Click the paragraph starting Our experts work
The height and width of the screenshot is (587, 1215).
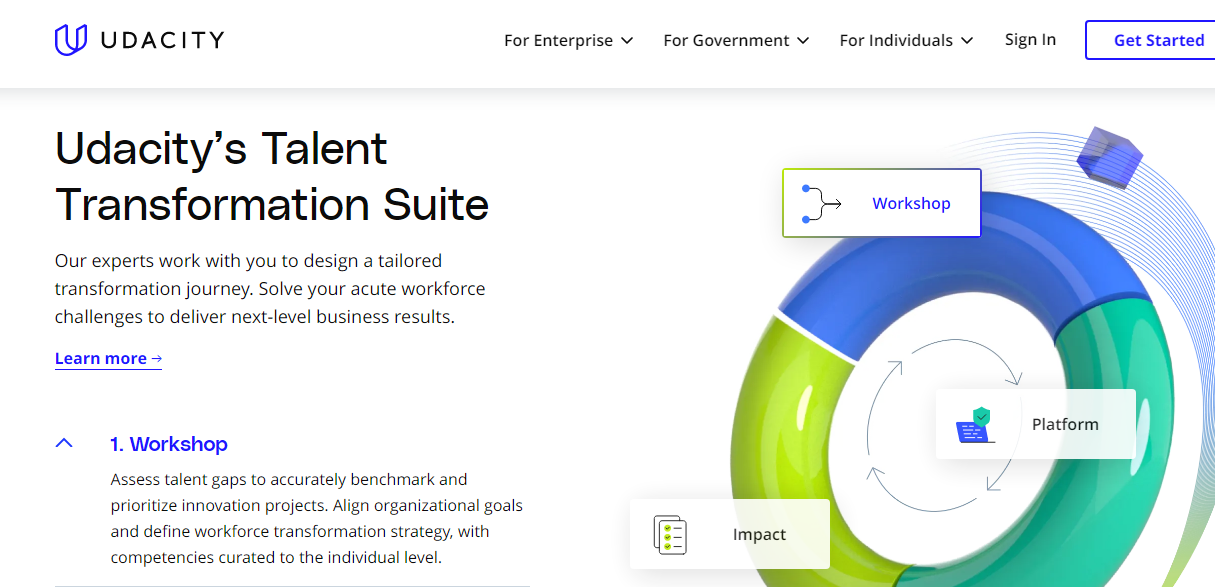pyautogui.click(x=270, y=289)
